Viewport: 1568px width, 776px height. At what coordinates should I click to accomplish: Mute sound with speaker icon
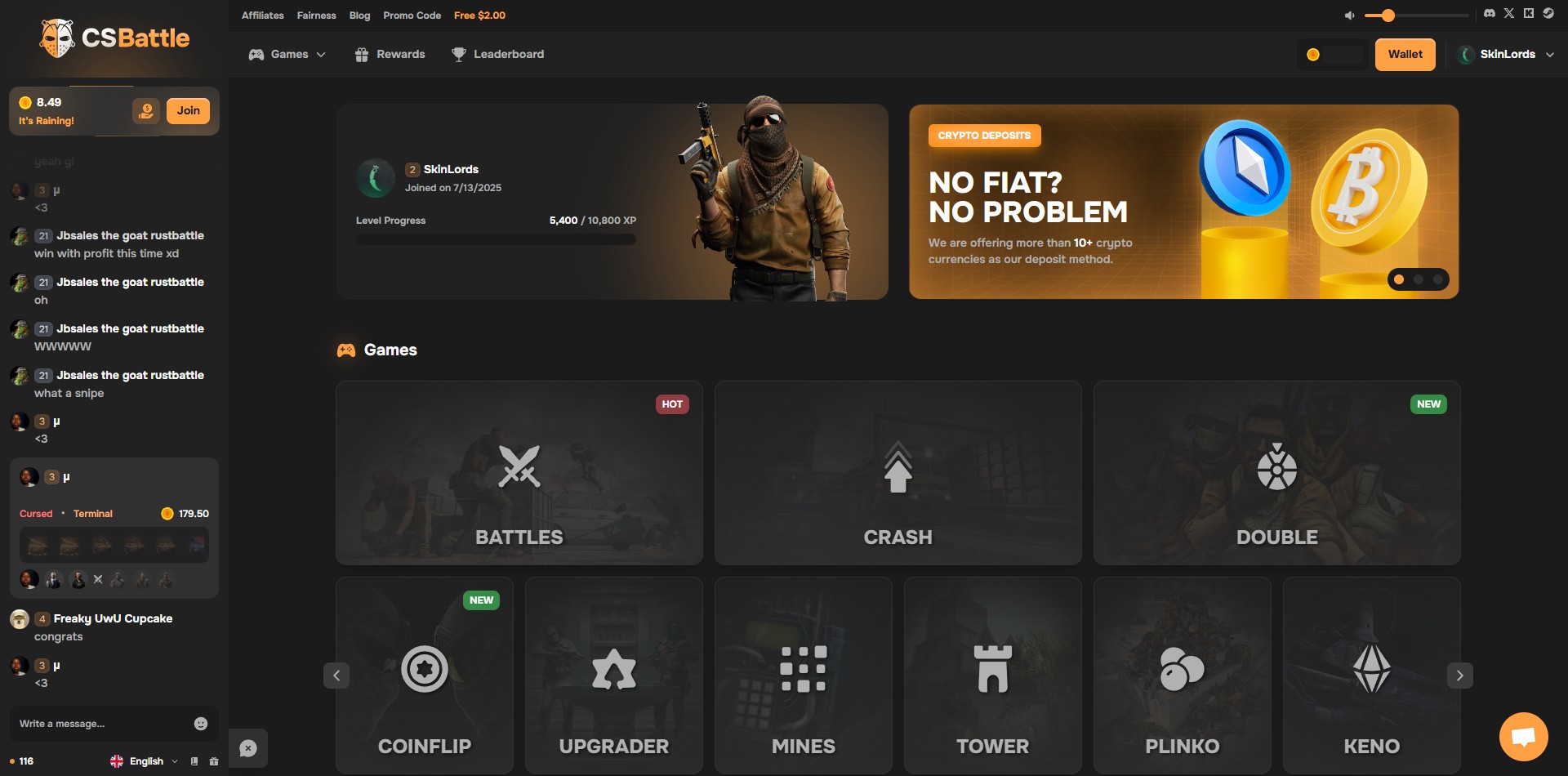point(1349,16)
